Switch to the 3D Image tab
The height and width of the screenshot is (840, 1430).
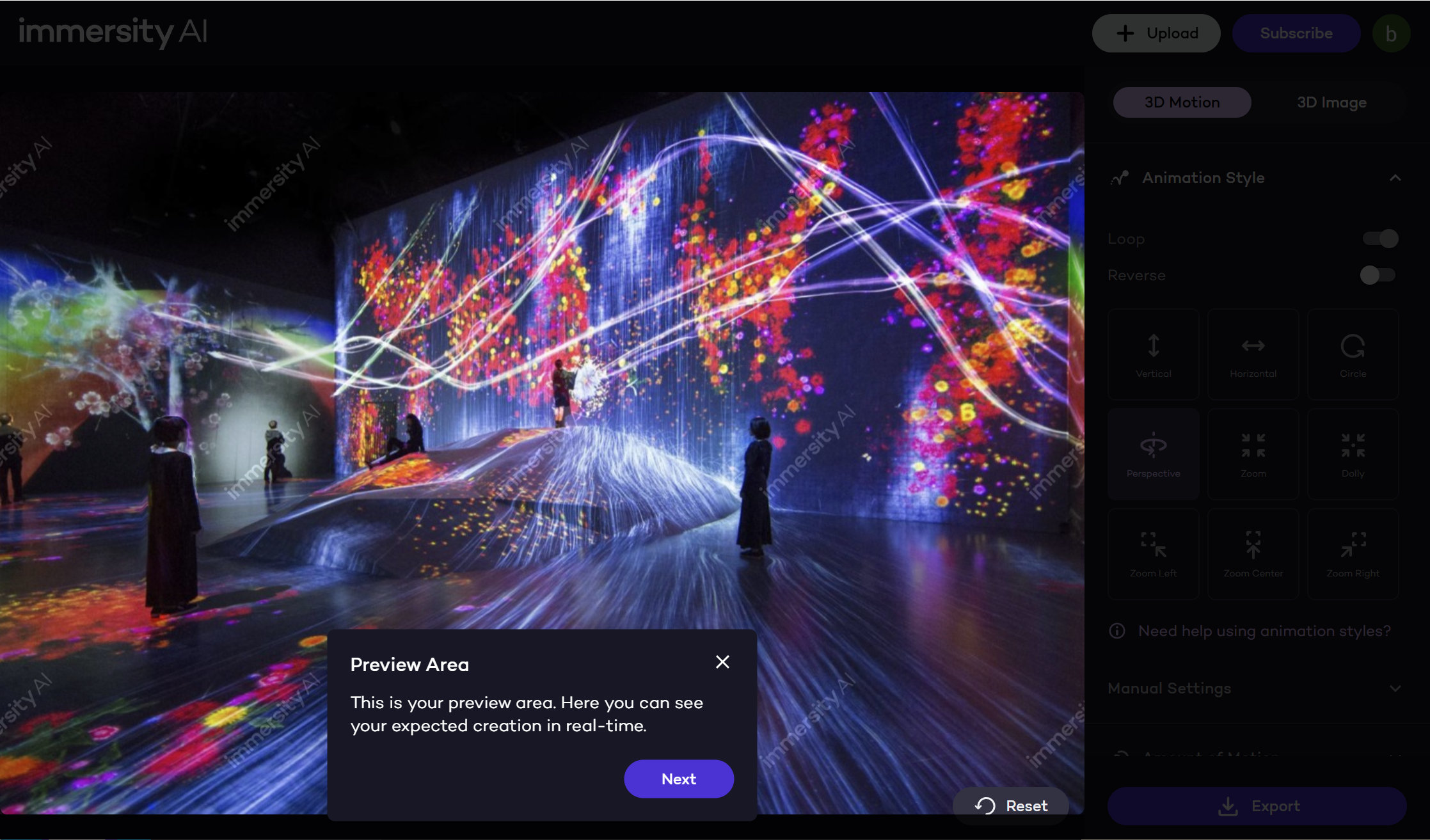coord(1331,102)
